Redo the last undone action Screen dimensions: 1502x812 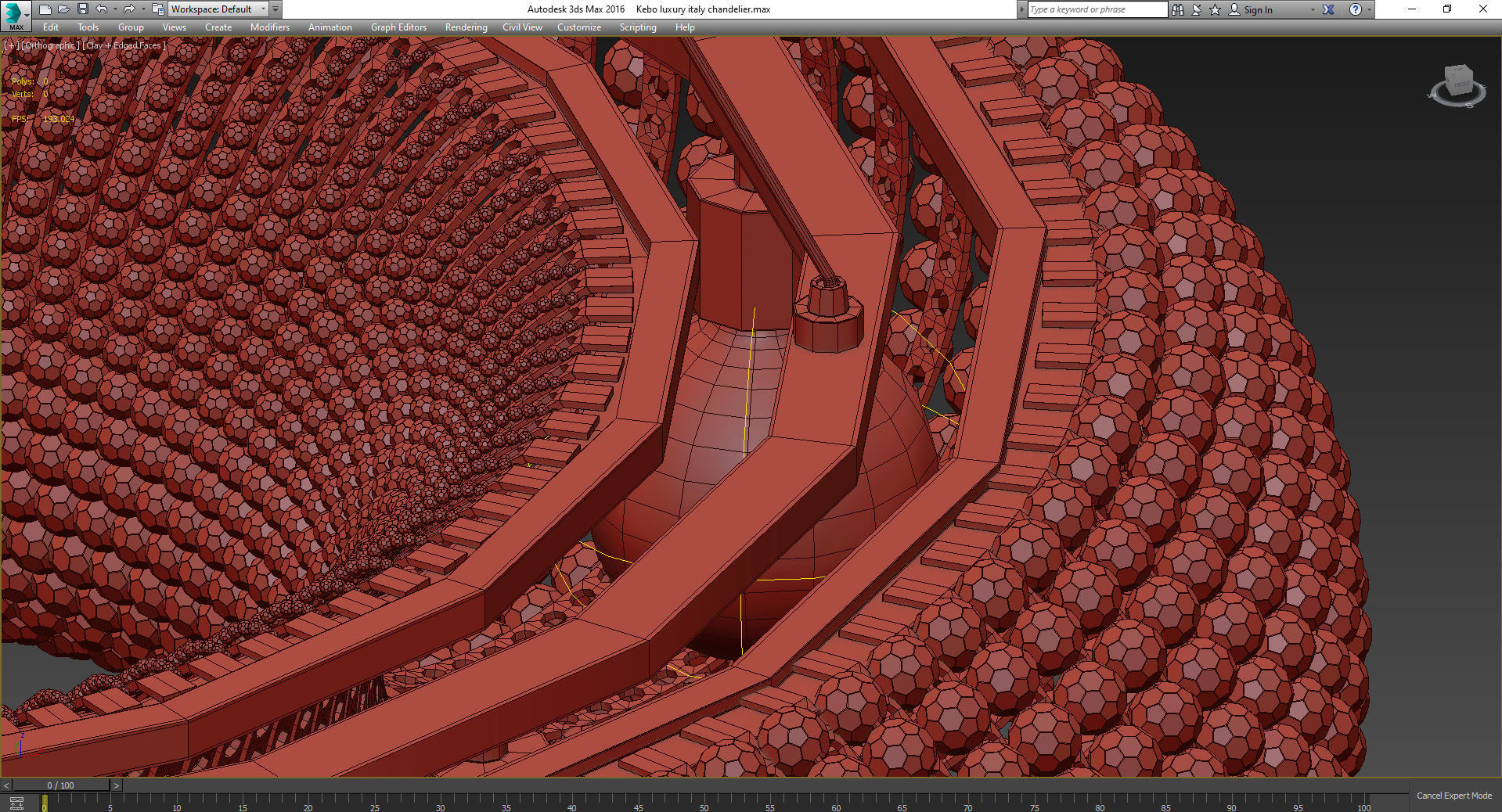129,9
